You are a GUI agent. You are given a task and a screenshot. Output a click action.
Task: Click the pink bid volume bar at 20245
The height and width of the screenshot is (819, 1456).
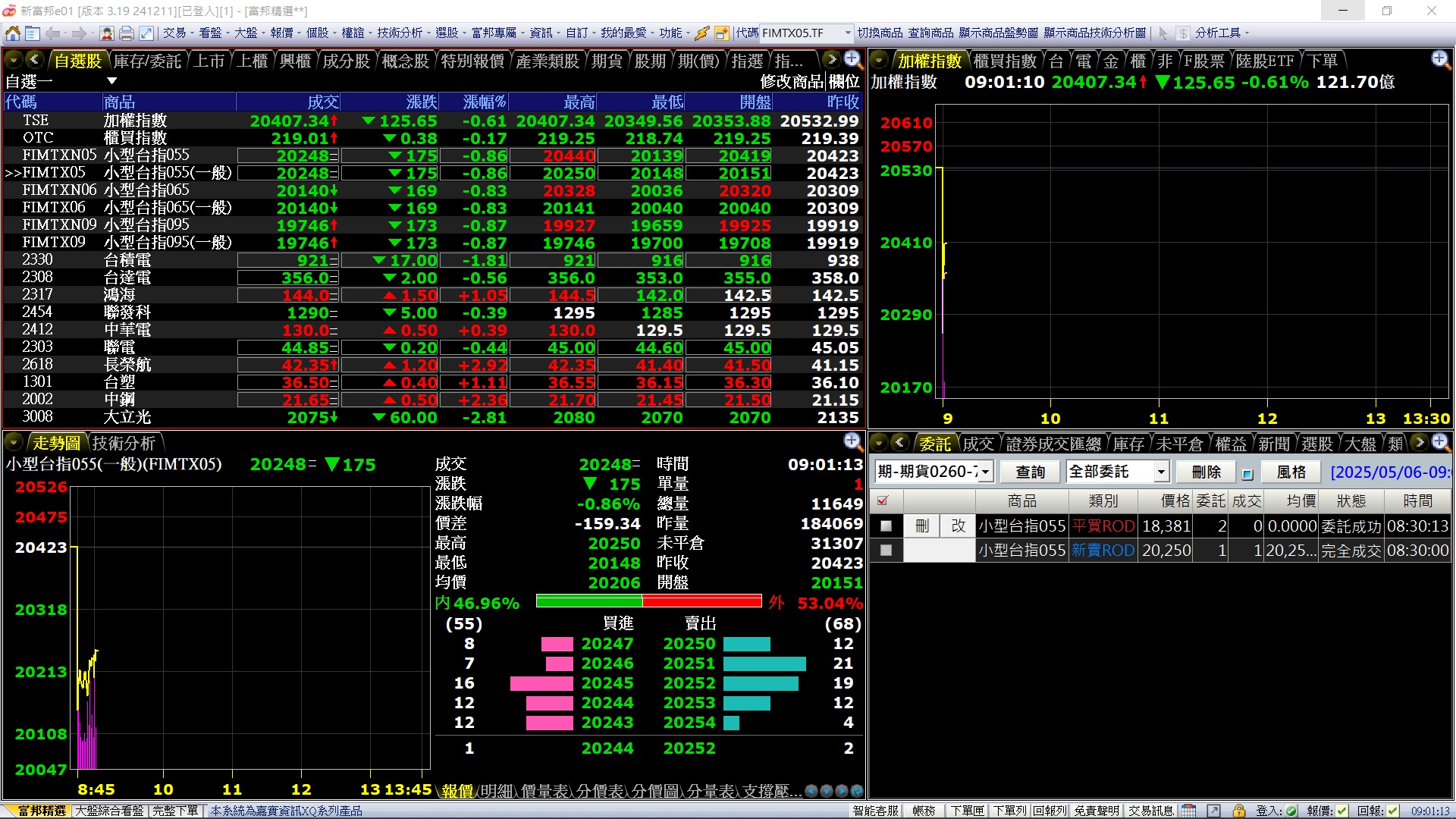tap(541, 683)
